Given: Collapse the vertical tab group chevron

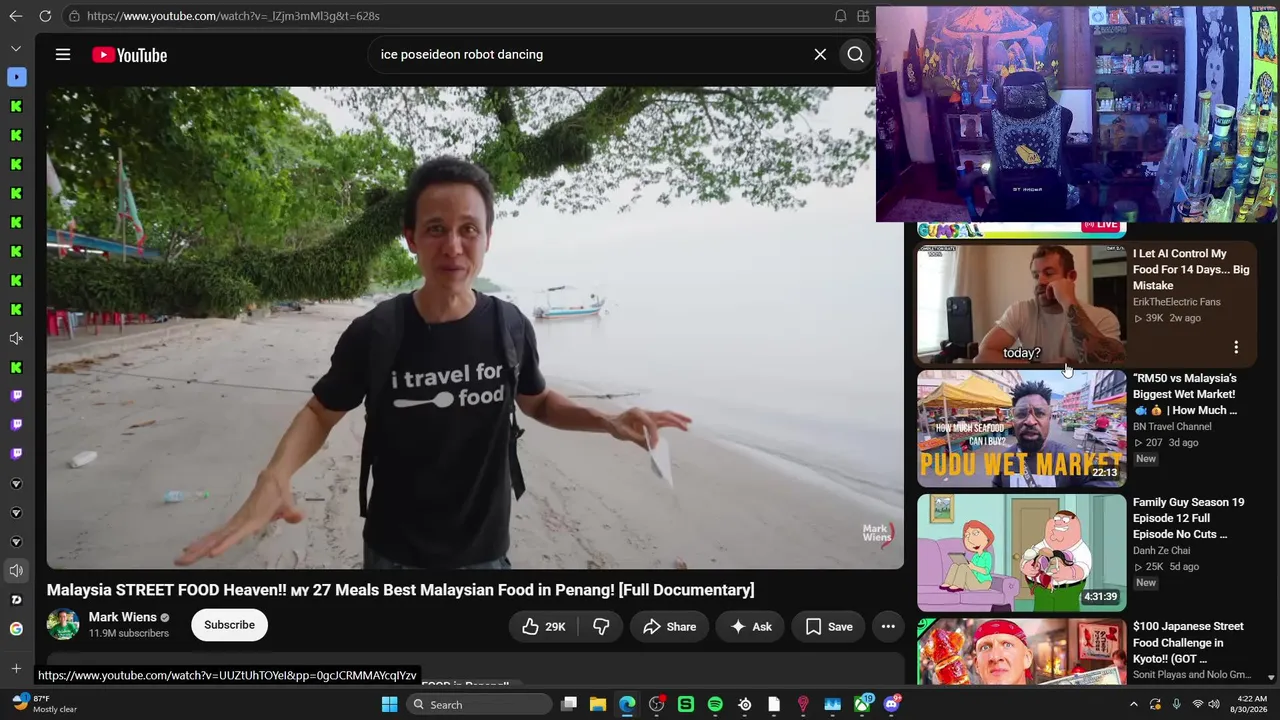Looking at the screenshot, I should click(x=16, y=48).
